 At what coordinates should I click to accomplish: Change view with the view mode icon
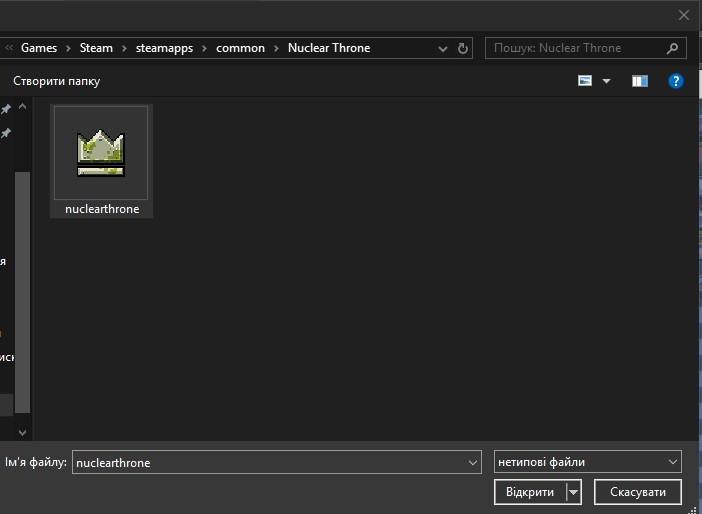pos(585,81)
